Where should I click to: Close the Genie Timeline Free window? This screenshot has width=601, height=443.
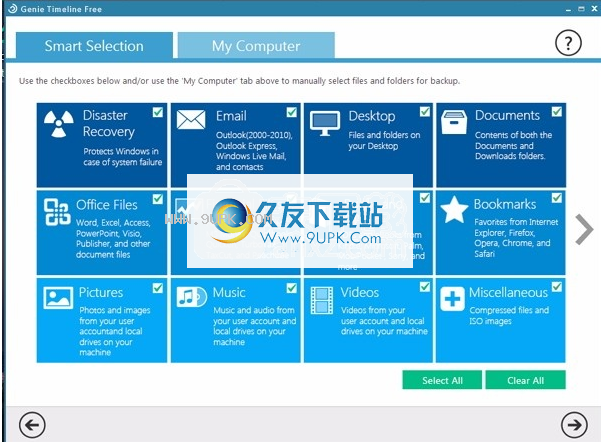pyautogui.click(x=594, y=8)
